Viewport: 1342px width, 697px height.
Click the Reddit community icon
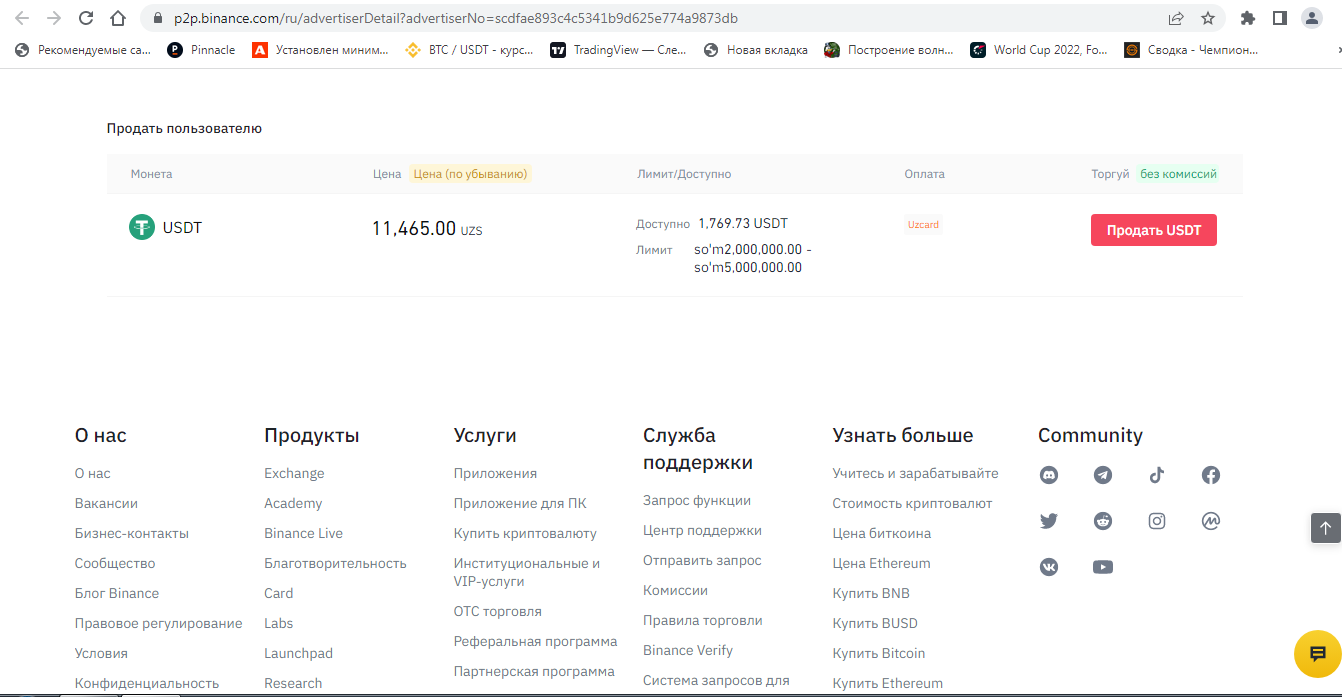coord(1103,521)
